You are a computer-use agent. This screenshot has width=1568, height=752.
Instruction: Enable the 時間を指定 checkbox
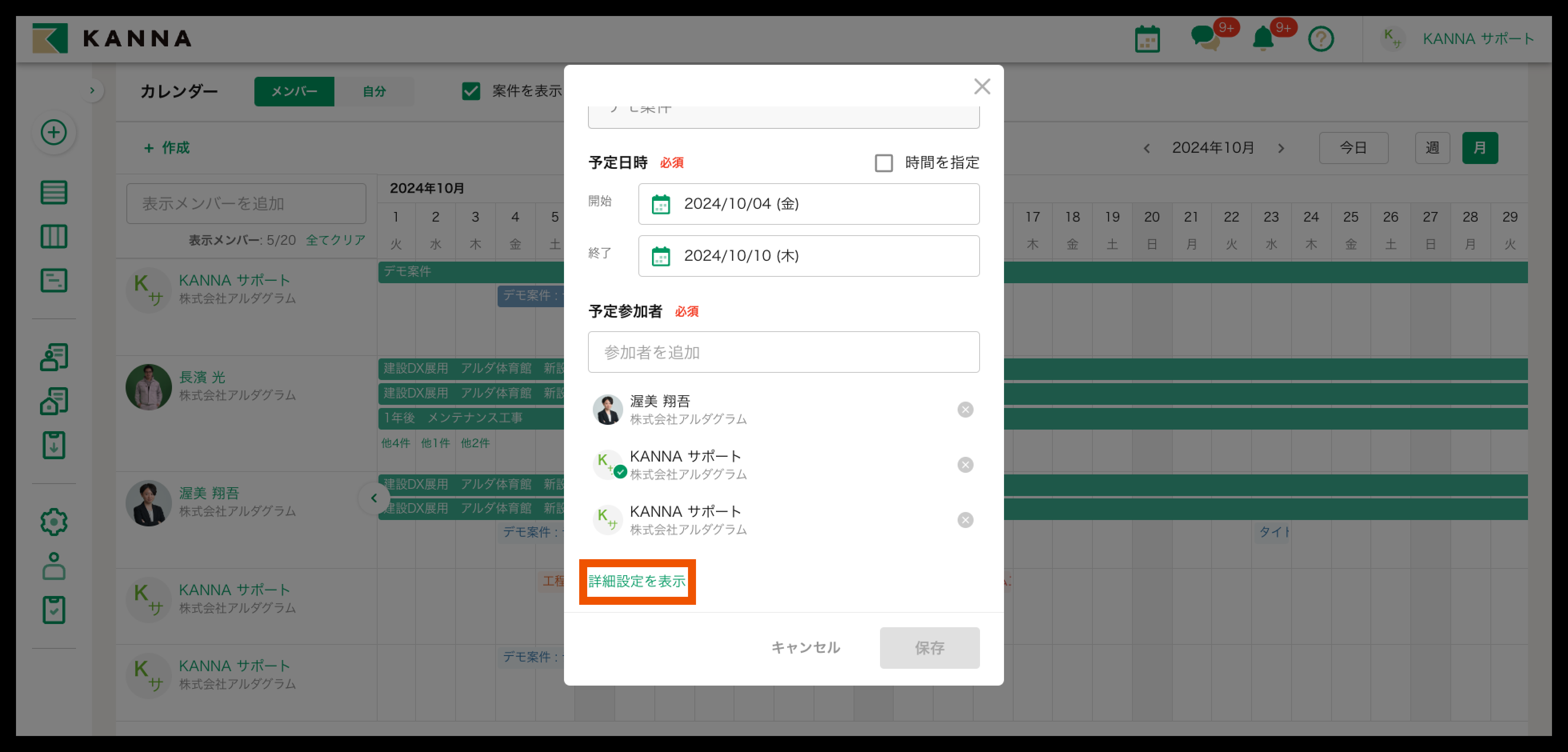[x=883, y=163]
